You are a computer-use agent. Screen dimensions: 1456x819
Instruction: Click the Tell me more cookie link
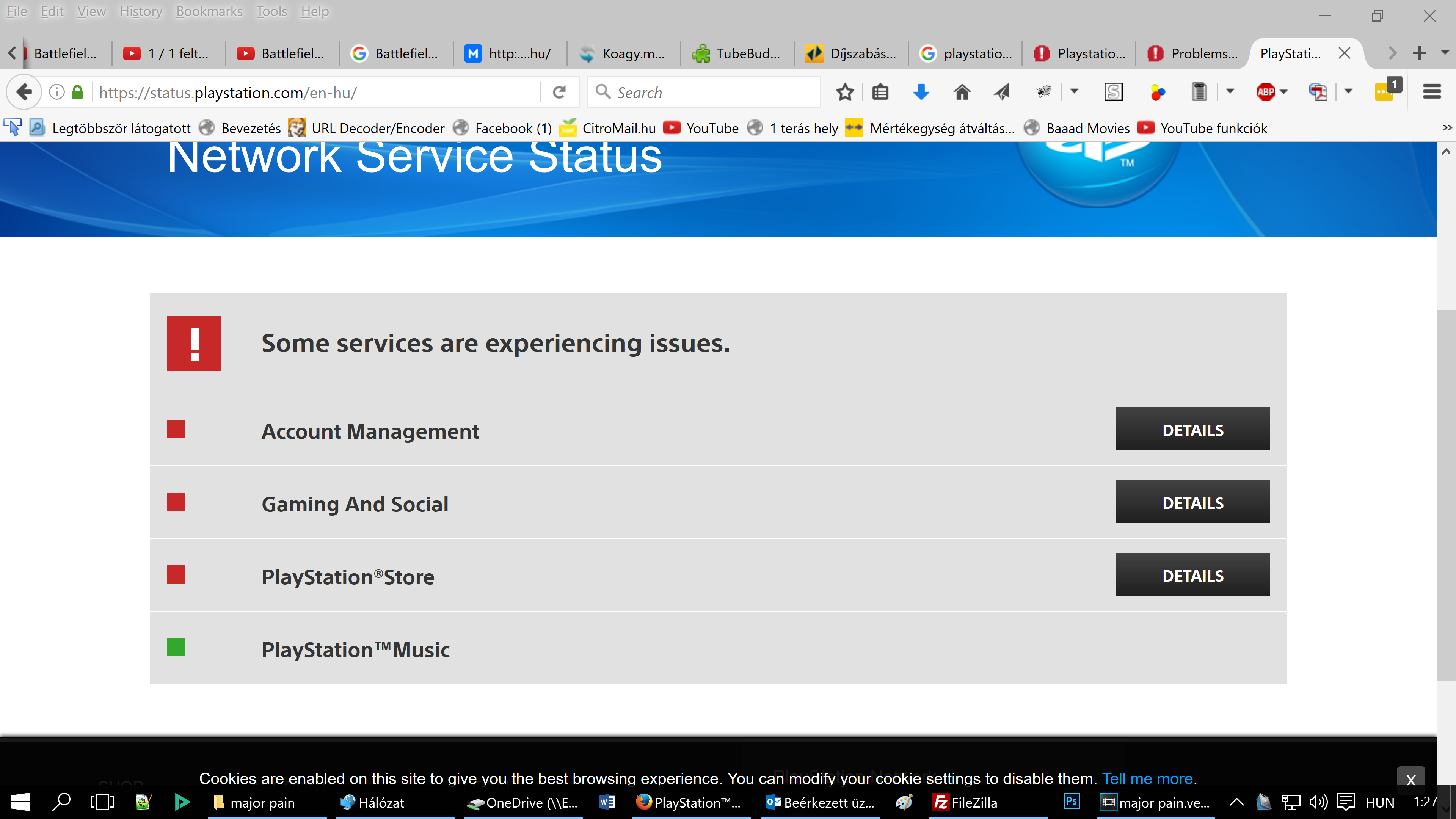1147,779
